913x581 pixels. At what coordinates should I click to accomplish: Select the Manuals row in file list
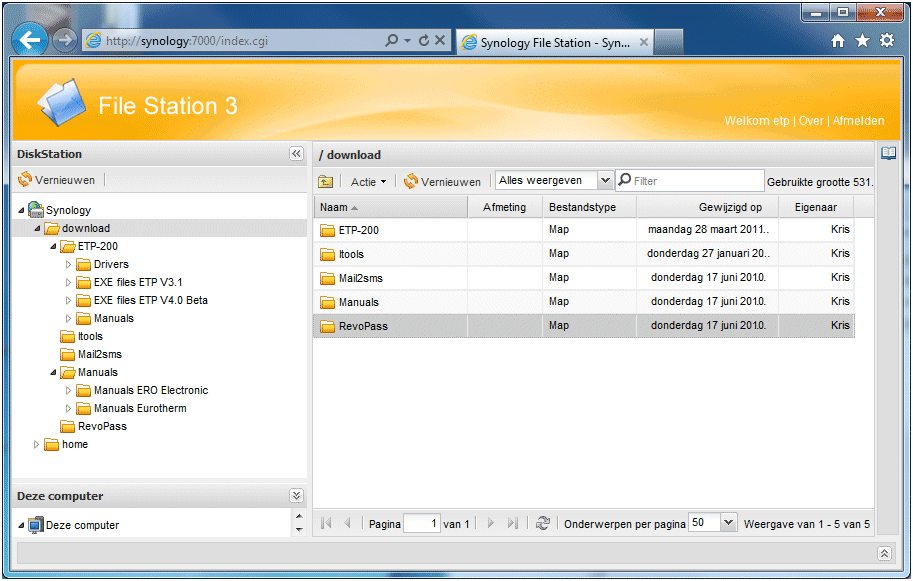(x=584, y=302)
